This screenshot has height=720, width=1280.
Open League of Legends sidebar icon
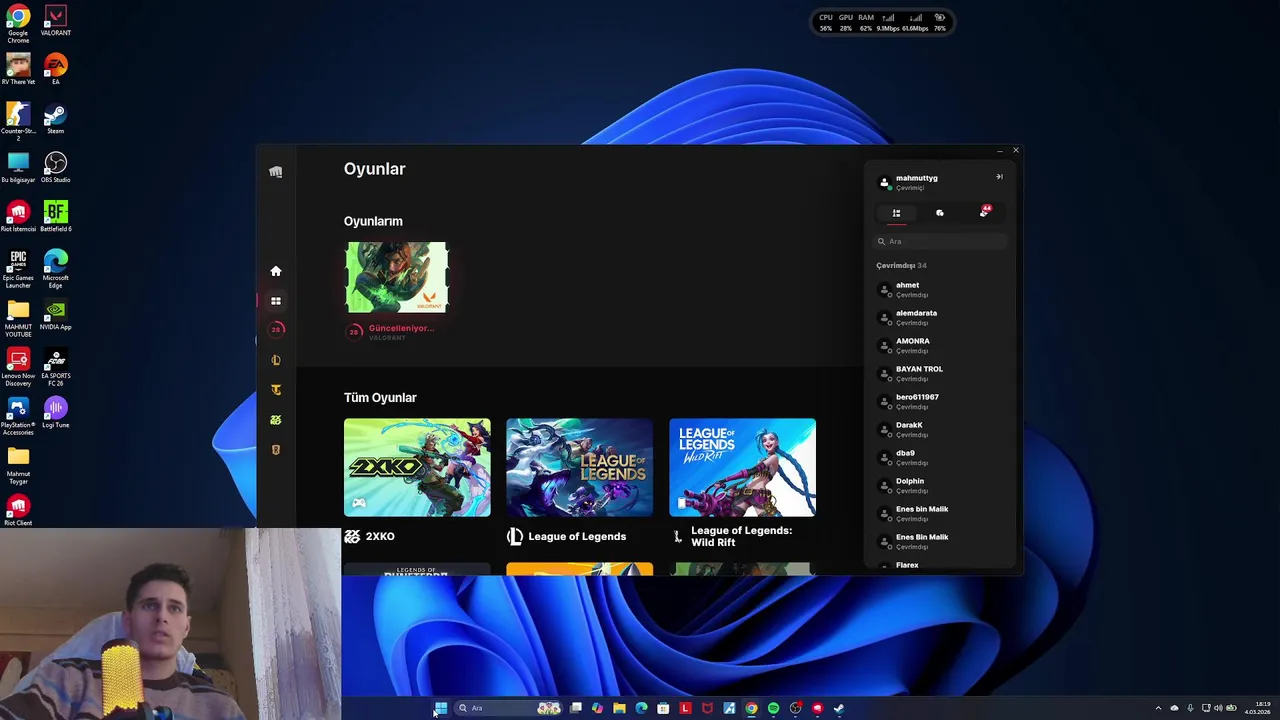[x=276, y=360]
